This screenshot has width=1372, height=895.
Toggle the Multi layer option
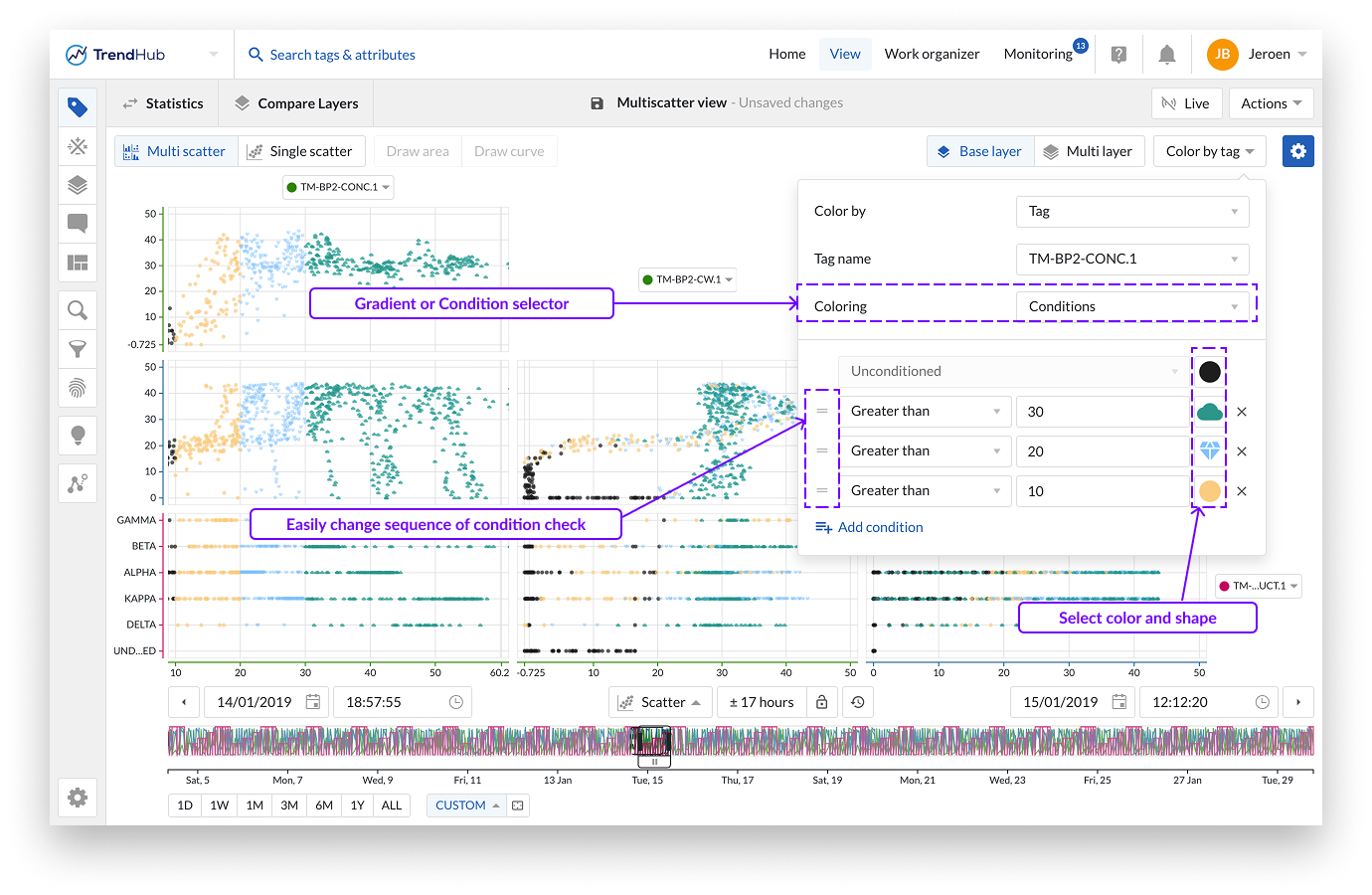[1089, 151]
